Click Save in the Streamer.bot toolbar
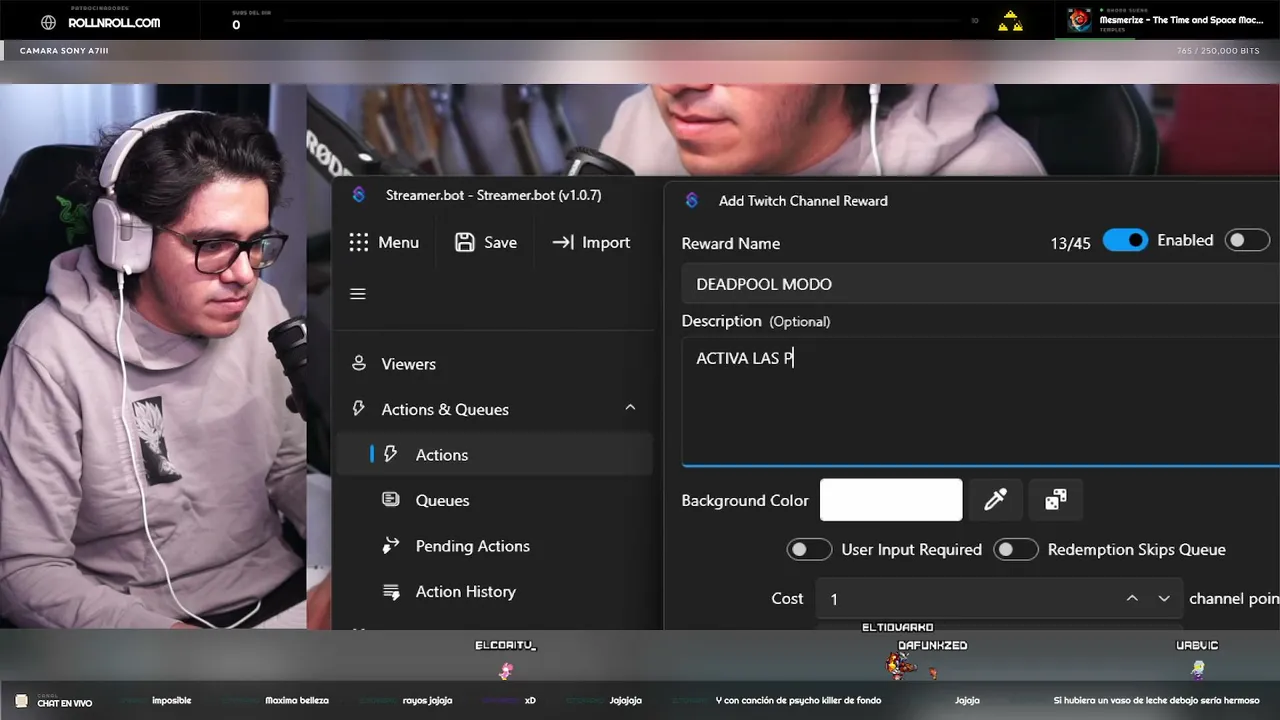 click(x=486, y=242)
